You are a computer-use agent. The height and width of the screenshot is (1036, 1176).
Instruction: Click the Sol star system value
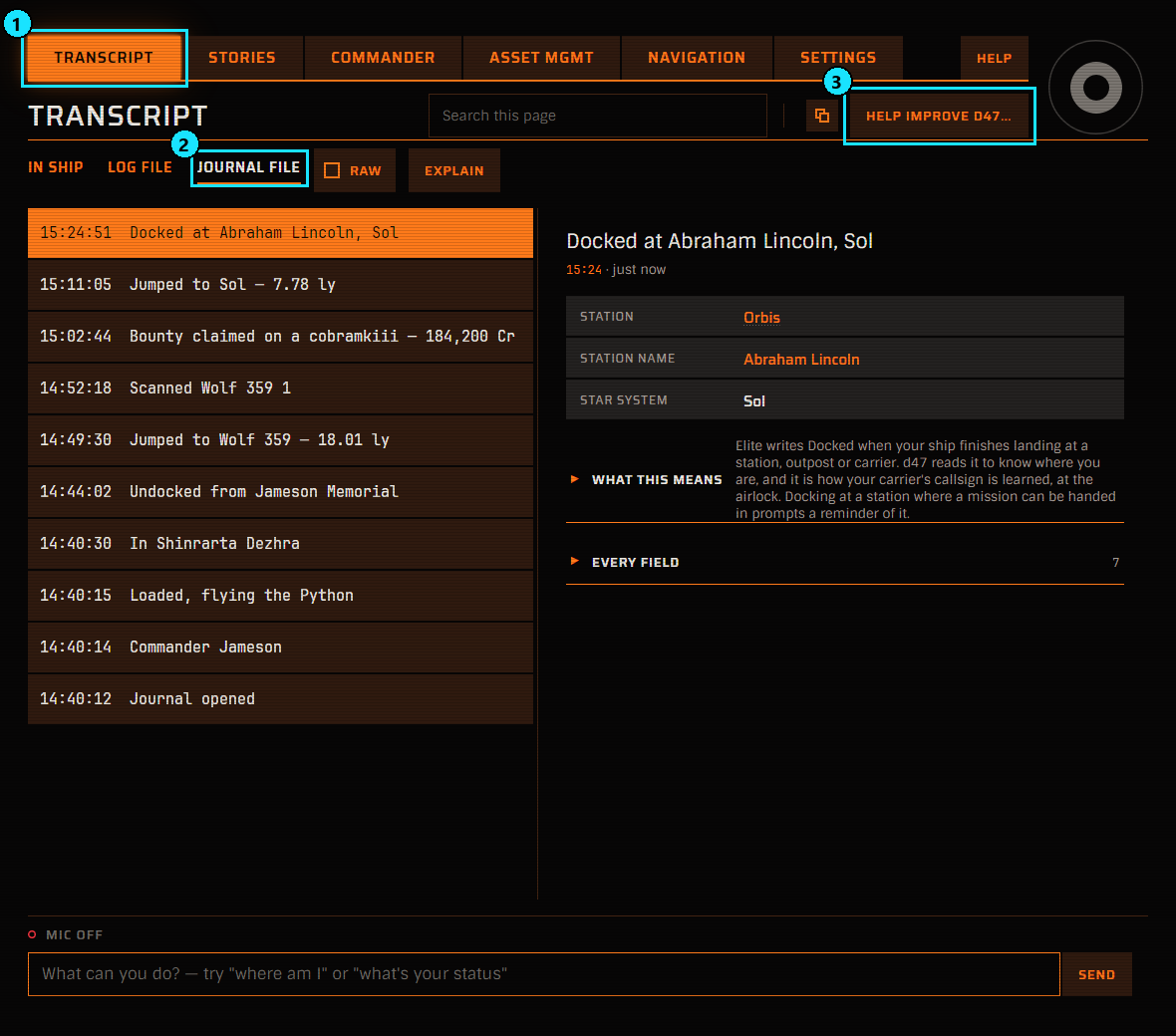[753, 401]
